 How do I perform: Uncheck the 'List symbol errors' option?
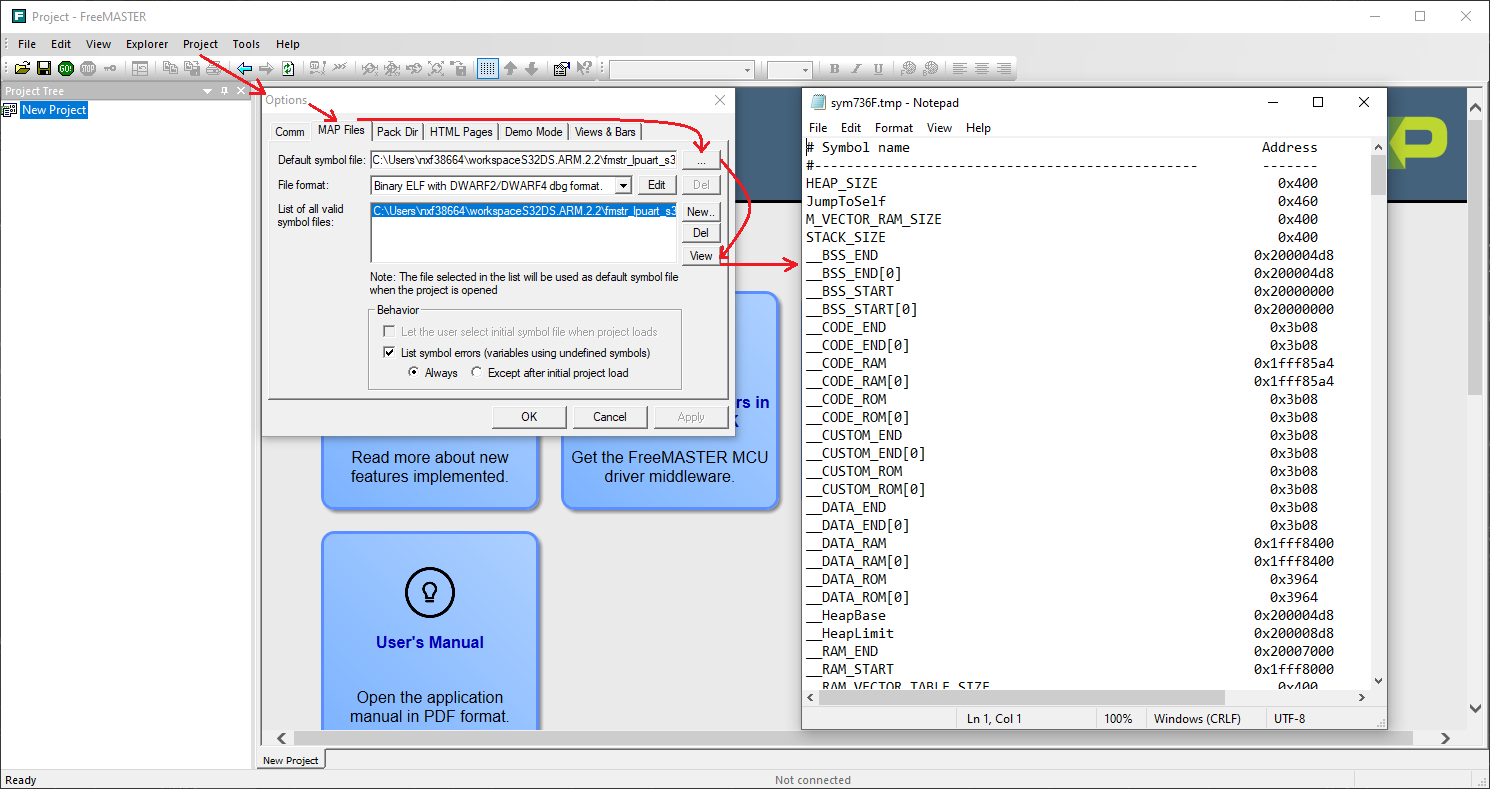pyautogui.click(x=390, y=352)
